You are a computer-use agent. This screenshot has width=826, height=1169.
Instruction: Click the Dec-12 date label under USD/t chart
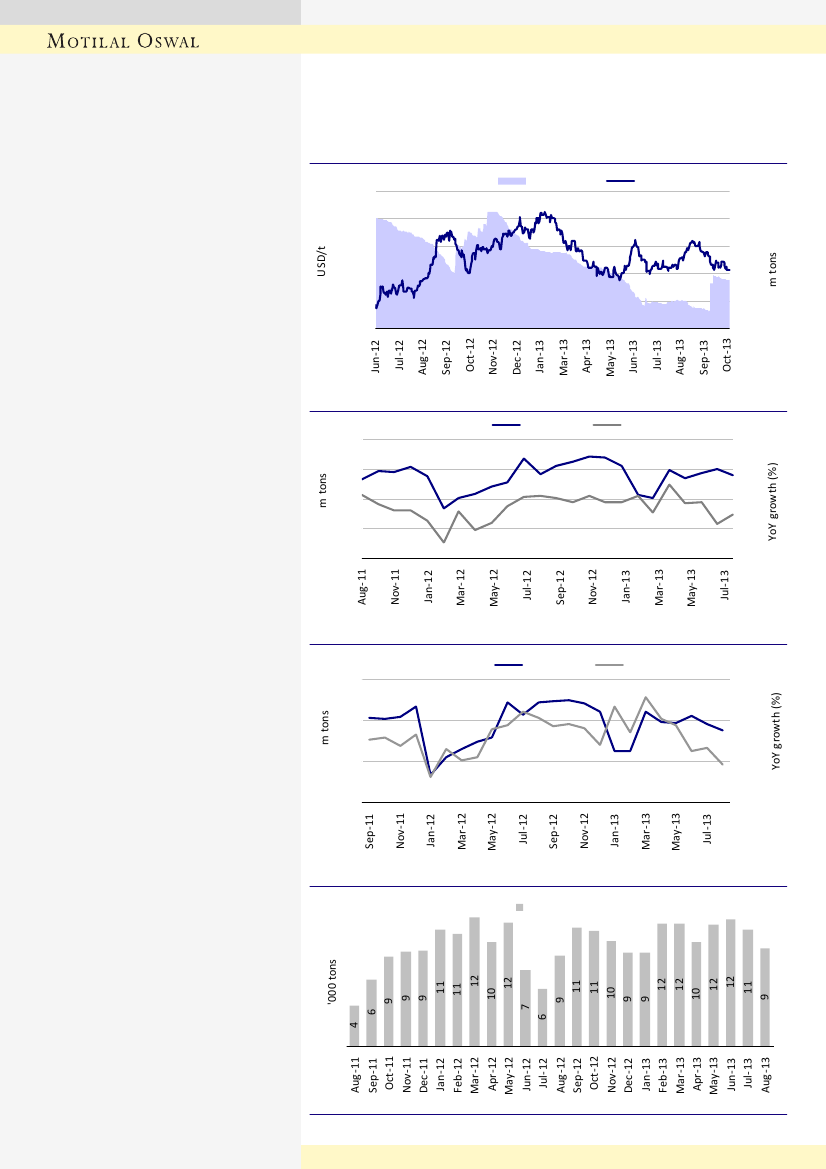[517, 357]
